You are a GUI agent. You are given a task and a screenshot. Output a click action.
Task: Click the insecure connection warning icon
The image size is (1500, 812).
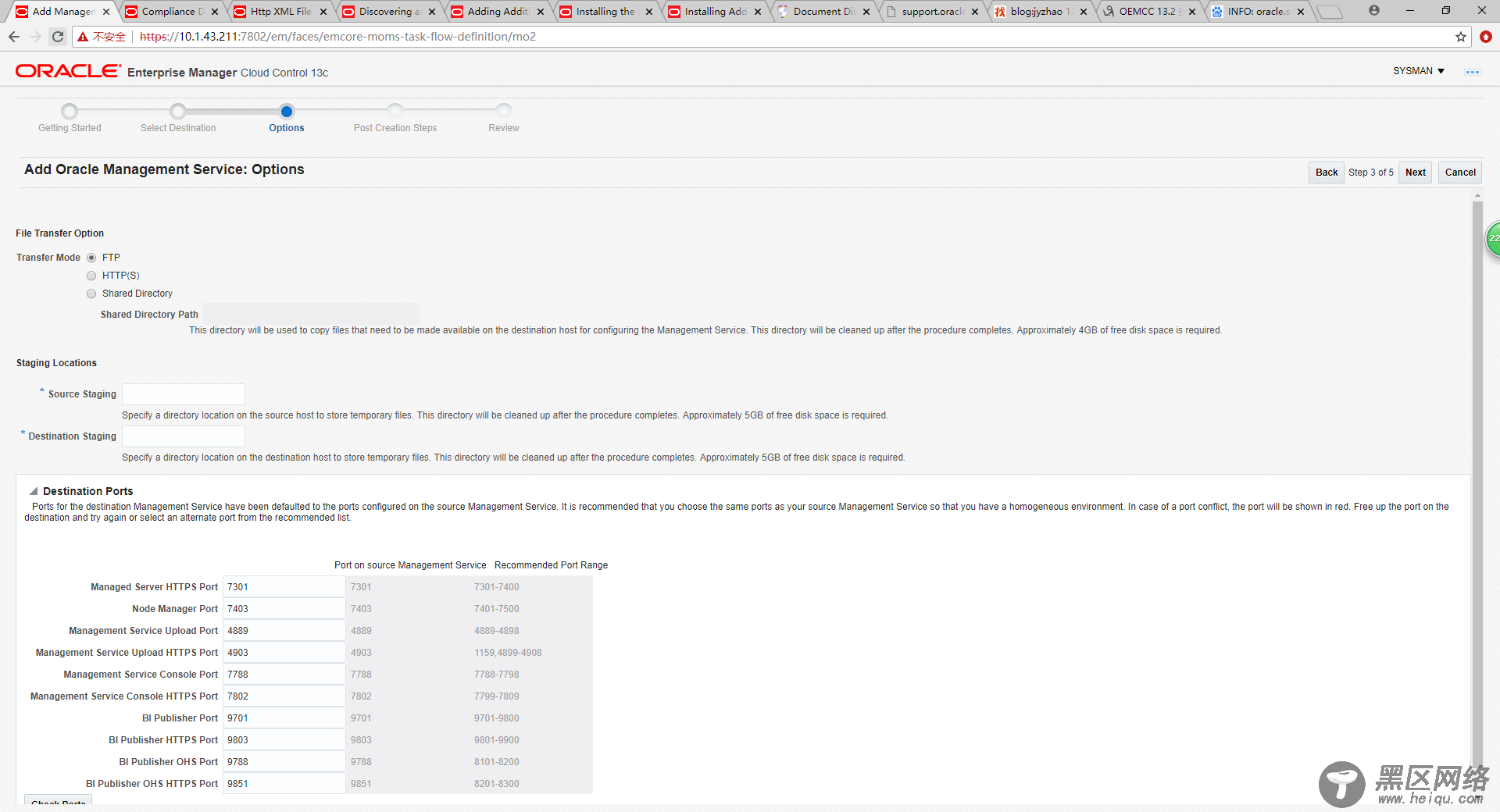tap(83, 37)
